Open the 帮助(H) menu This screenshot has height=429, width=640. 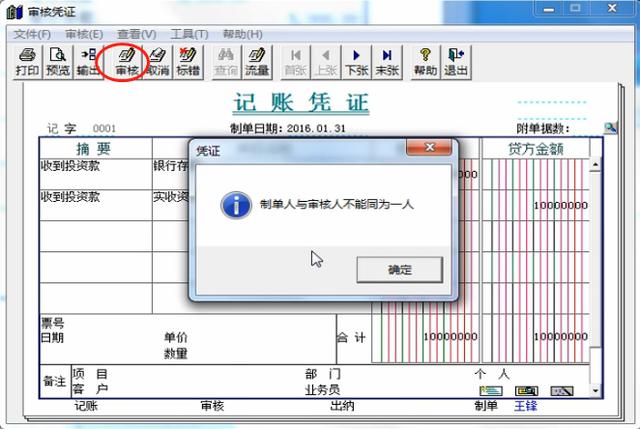[x=242, y=34]
